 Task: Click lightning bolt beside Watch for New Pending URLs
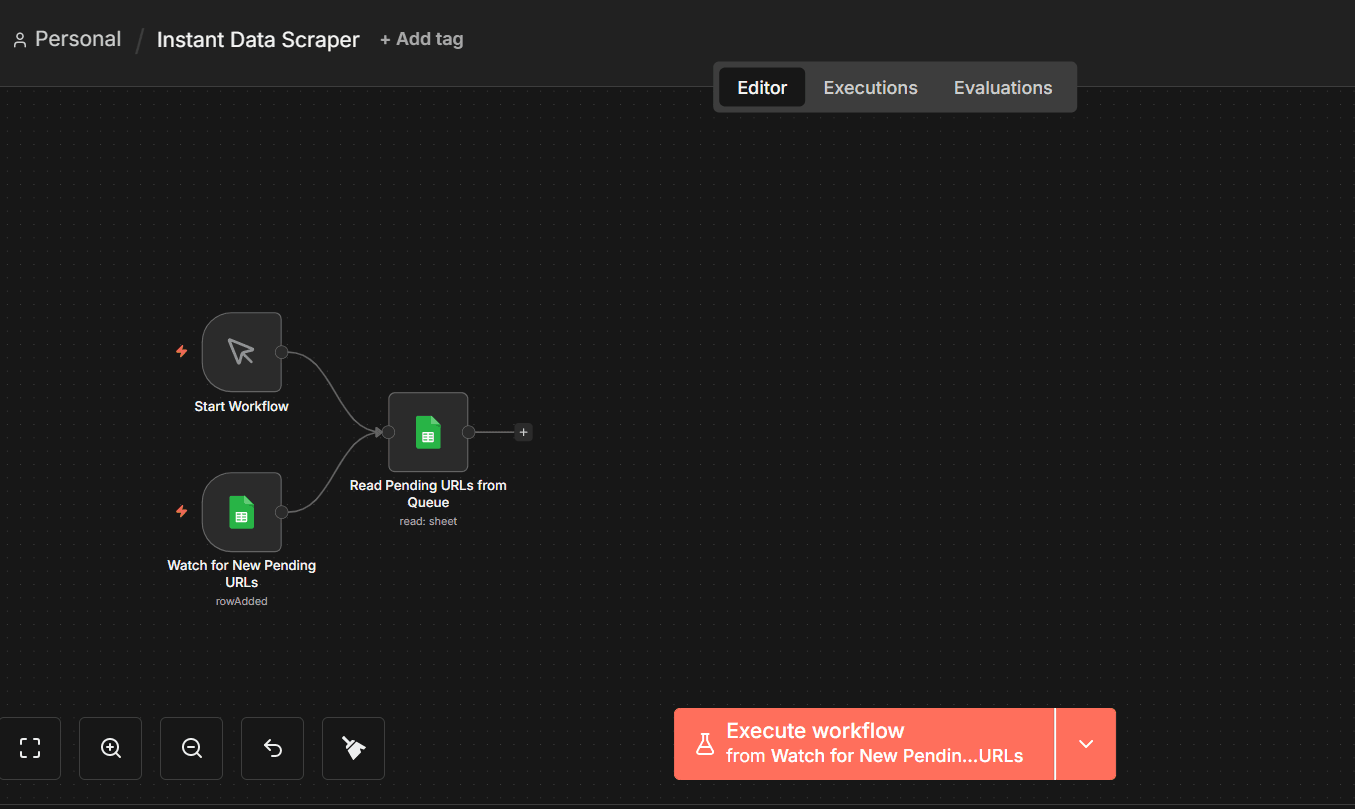[x=182, y=512]
